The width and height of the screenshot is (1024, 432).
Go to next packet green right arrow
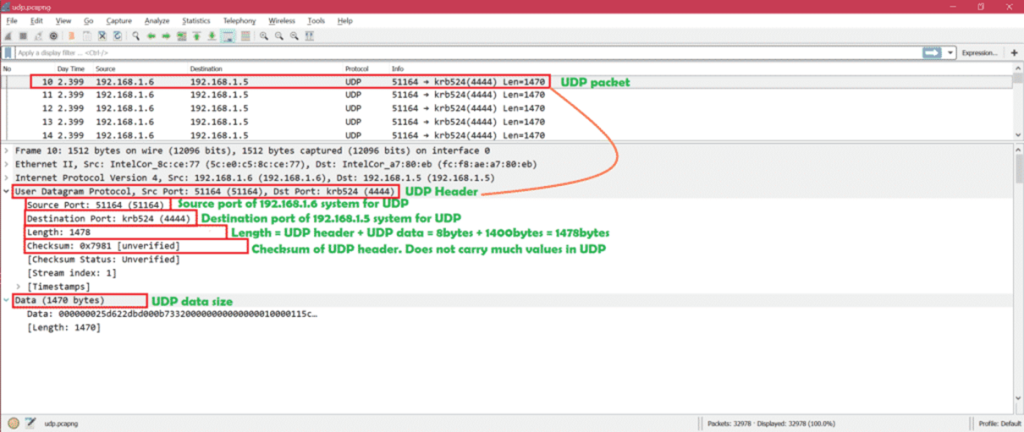coord(166,35)
